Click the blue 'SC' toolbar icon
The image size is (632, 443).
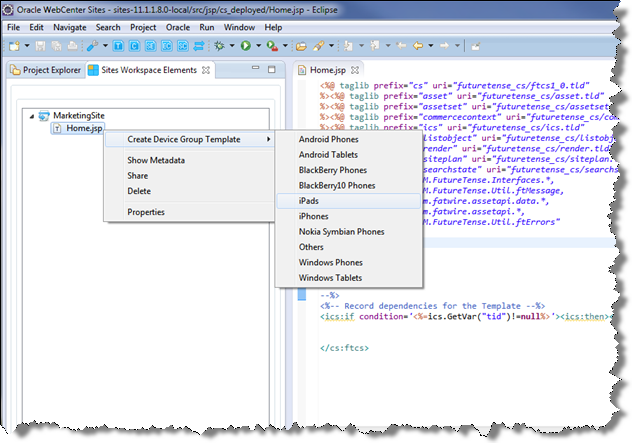click(183, 46)
